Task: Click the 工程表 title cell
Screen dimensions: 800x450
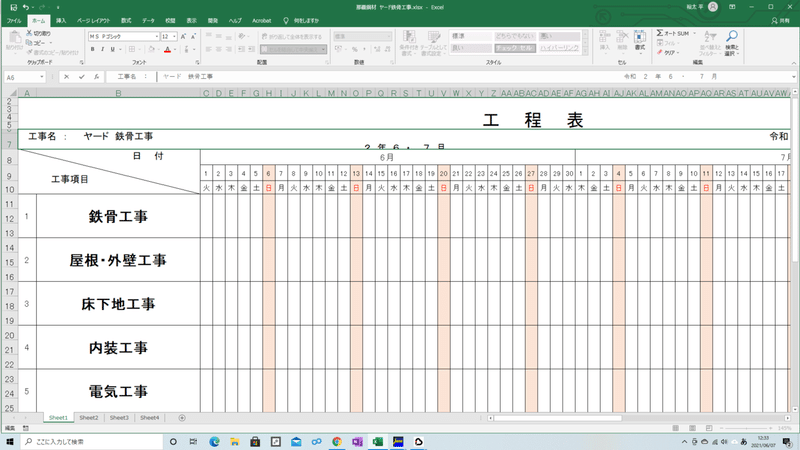Action: (533, 120)
